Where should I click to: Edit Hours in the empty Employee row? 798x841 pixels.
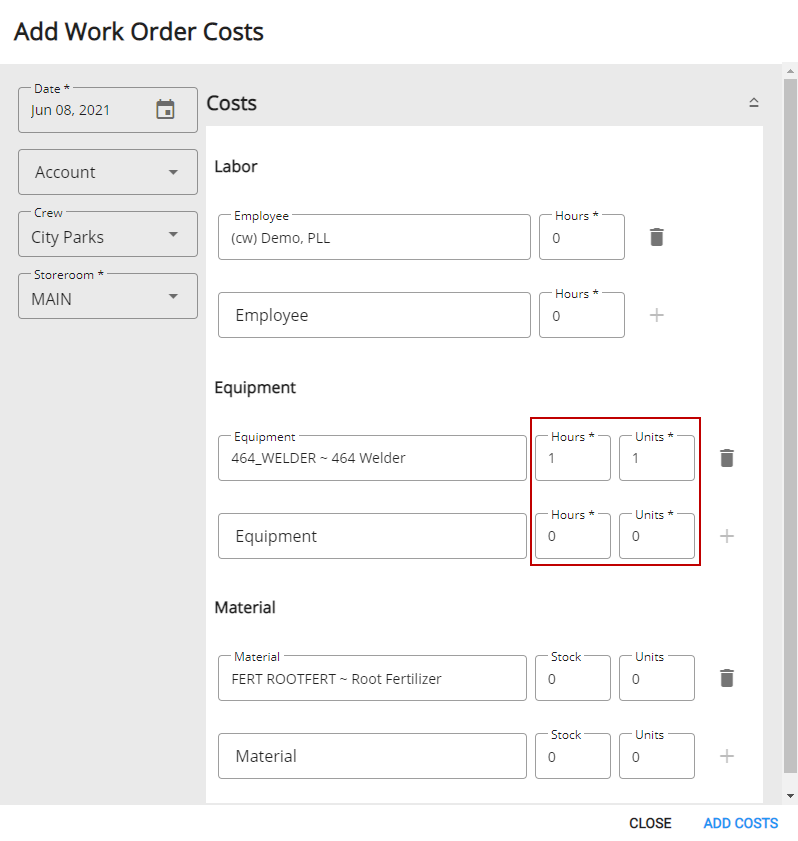[582, 315]
